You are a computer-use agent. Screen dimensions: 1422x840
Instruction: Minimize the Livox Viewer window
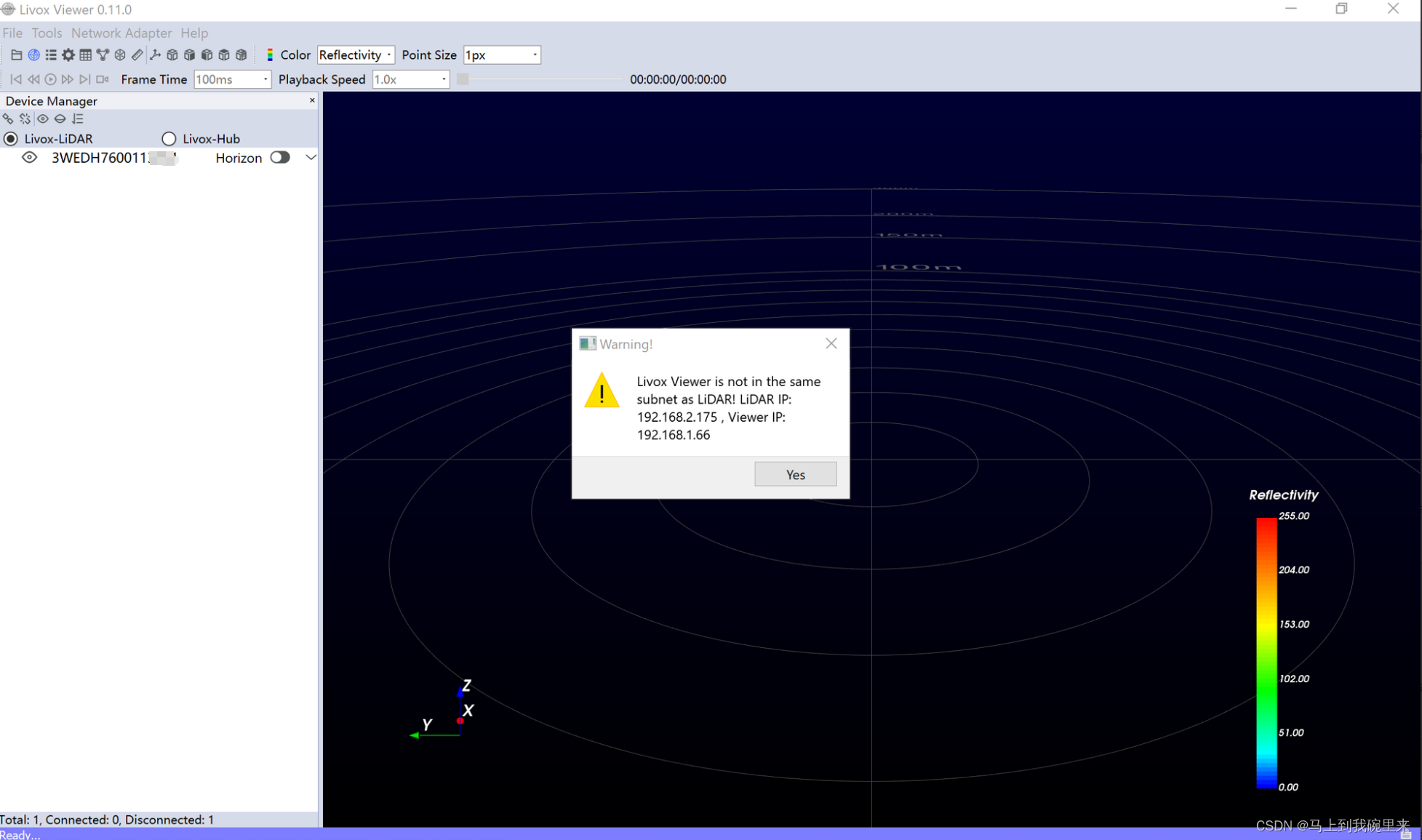[x=1291, y=9]
